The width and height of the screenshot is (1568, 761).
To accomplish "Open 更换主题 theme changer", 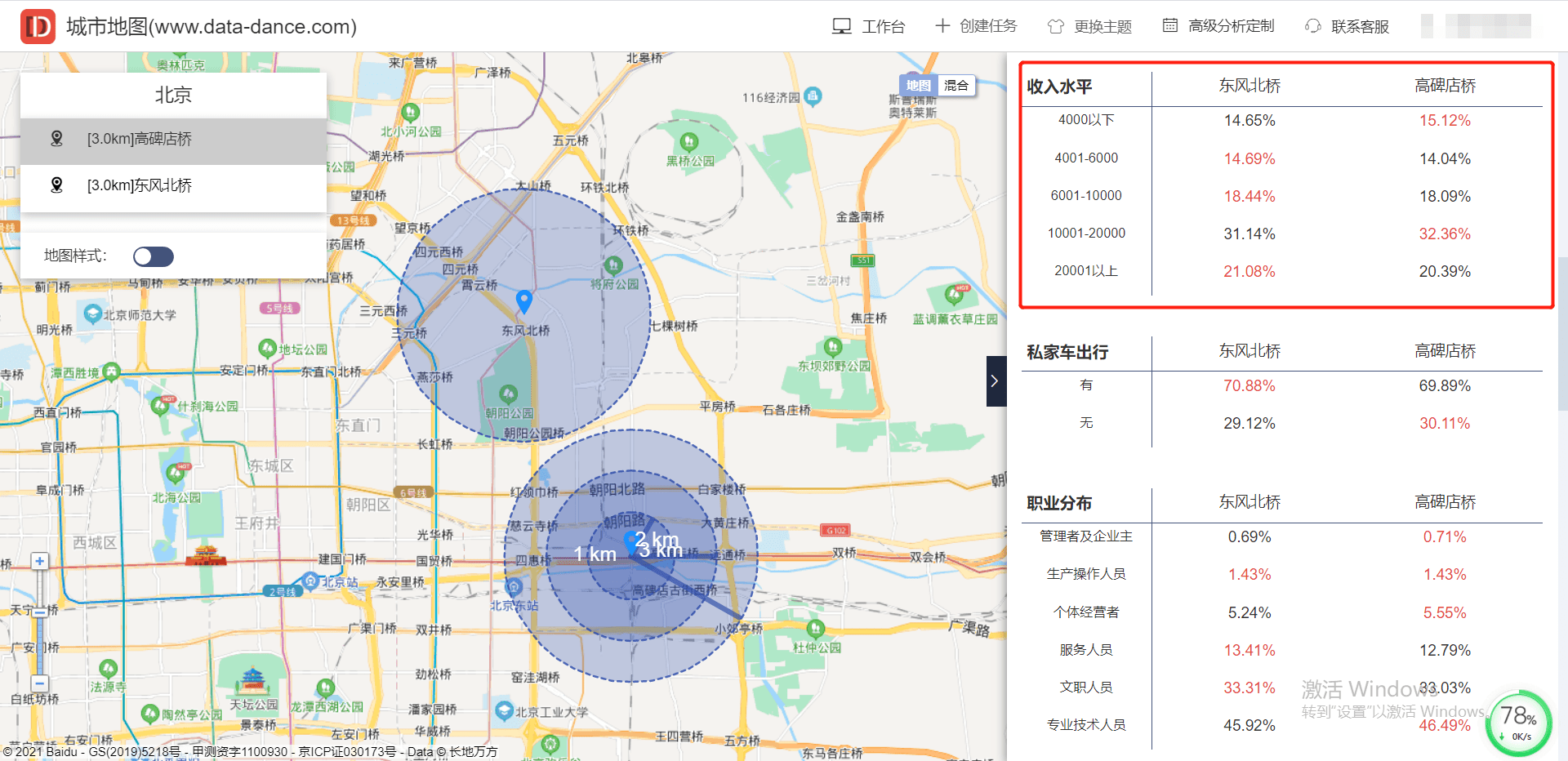I will pyautogui.click(x=1102, y=26).
